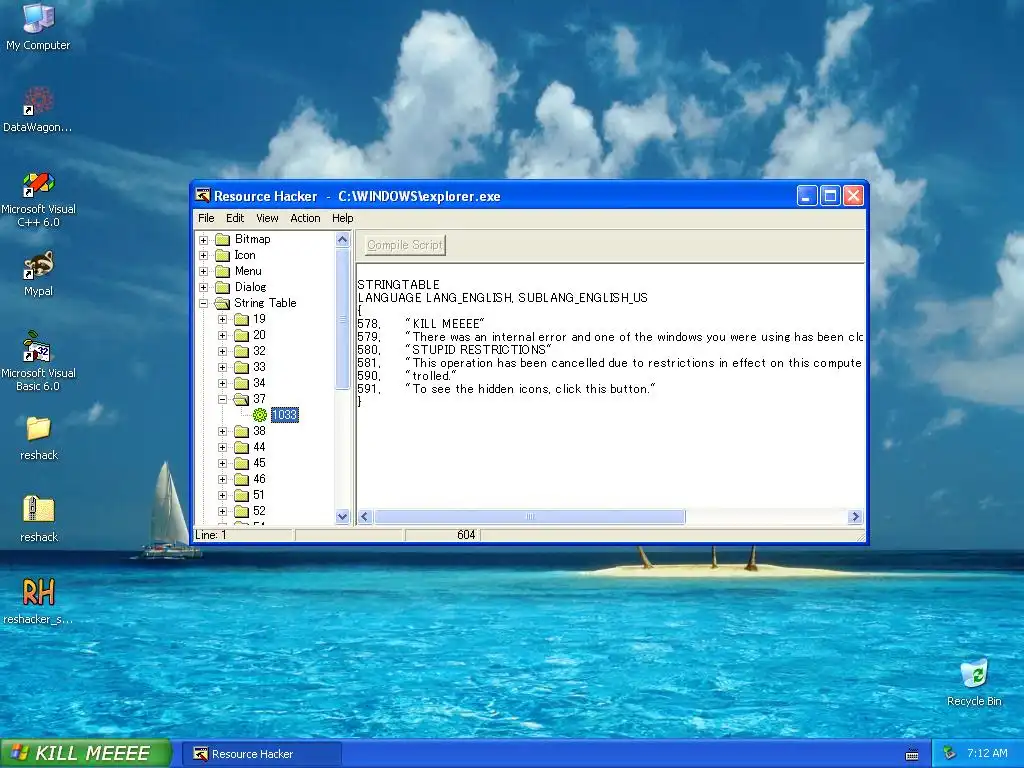Click the folder icon of node 52
1024x768 pixels.
coord(242,511)
